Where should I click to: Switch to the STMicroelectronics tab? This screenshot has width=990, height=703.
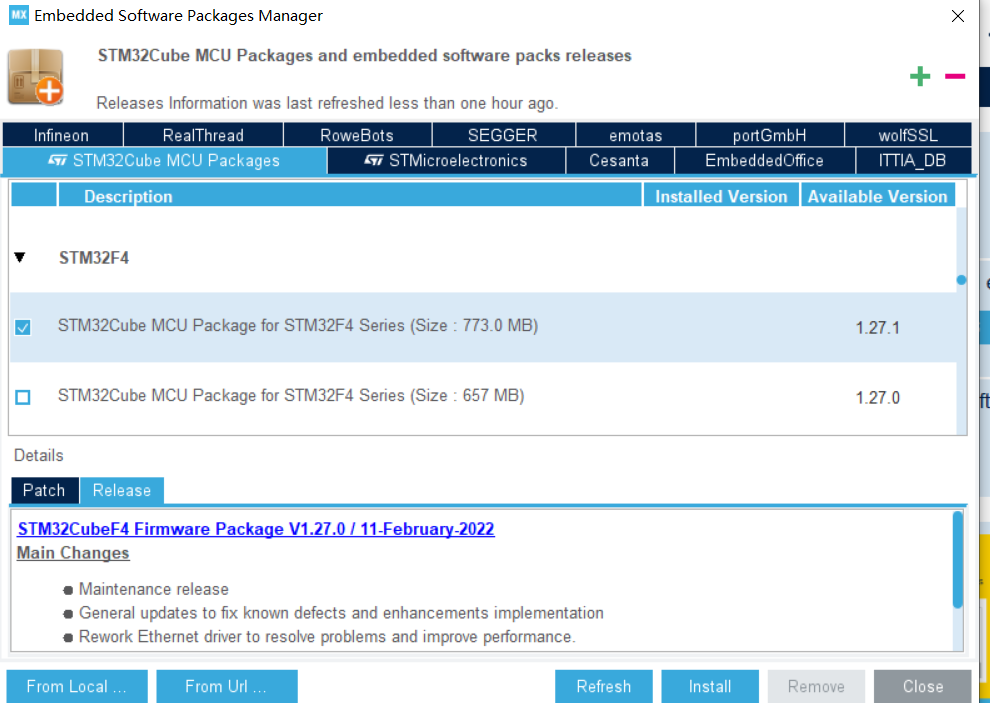[446, 160]
